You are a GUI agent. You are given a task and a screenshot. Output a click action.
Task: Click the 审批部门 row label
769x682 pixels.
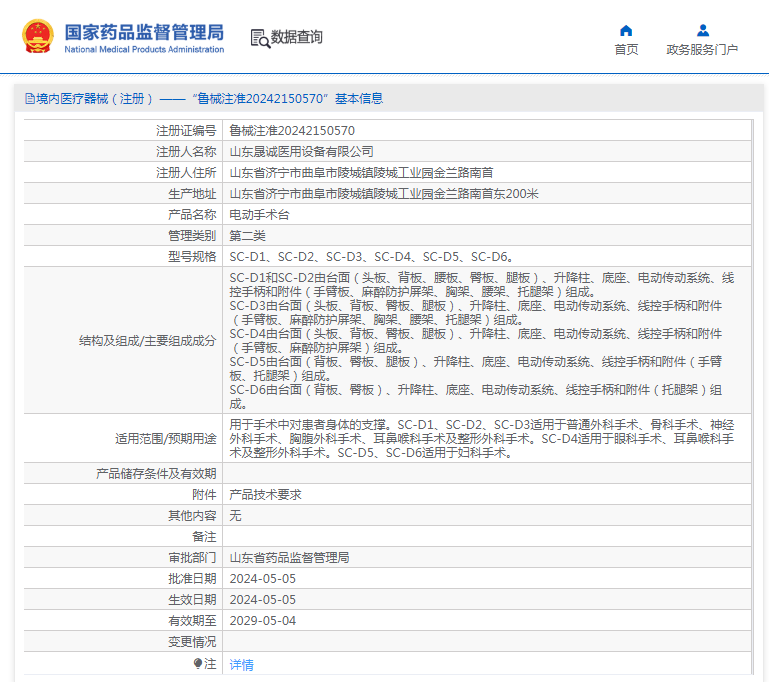(x=192, y=557)
